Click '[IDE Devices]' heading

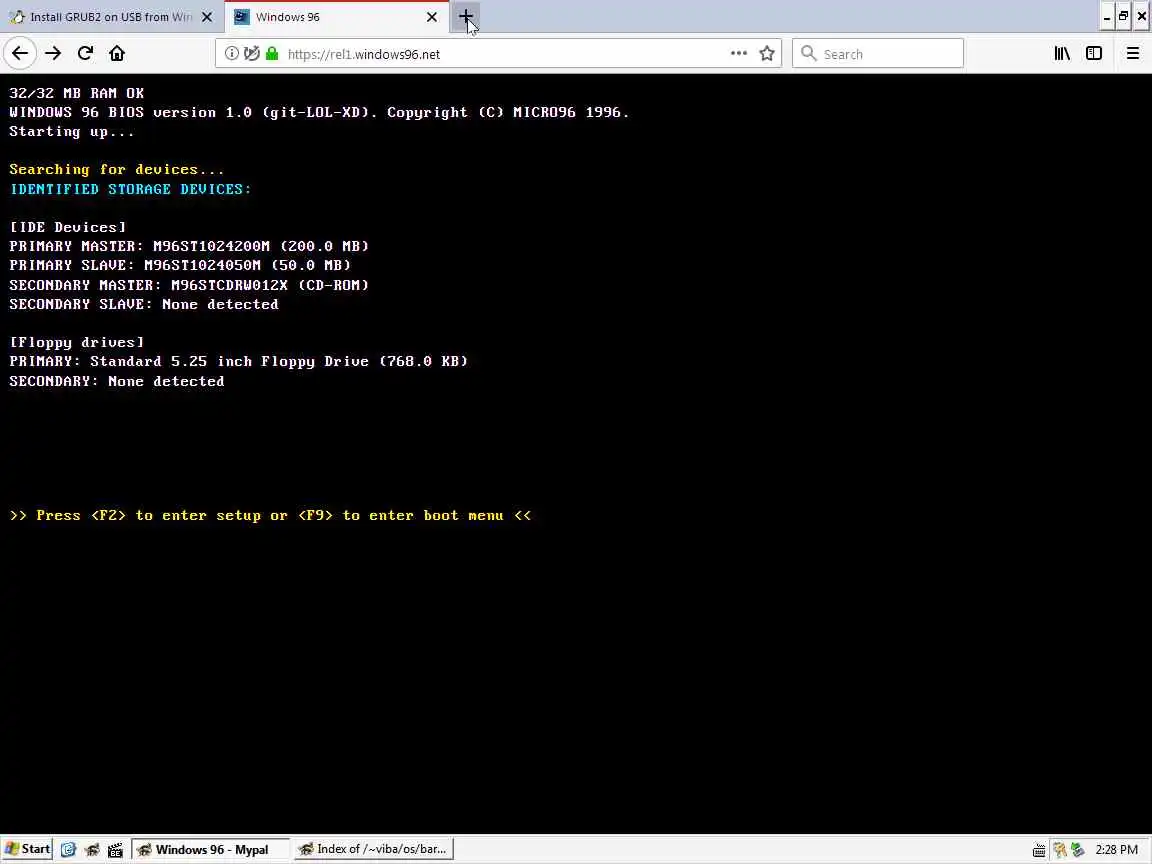coord(68,227)
